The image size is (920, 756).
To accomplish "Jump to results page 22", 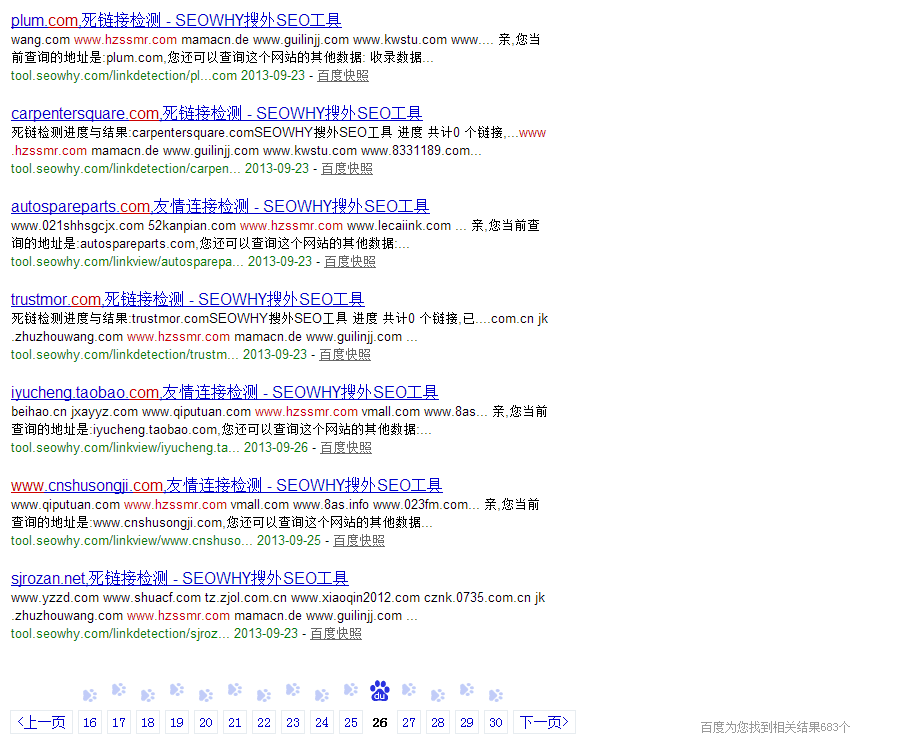I will pyautogui.click(x=264, y=722).
